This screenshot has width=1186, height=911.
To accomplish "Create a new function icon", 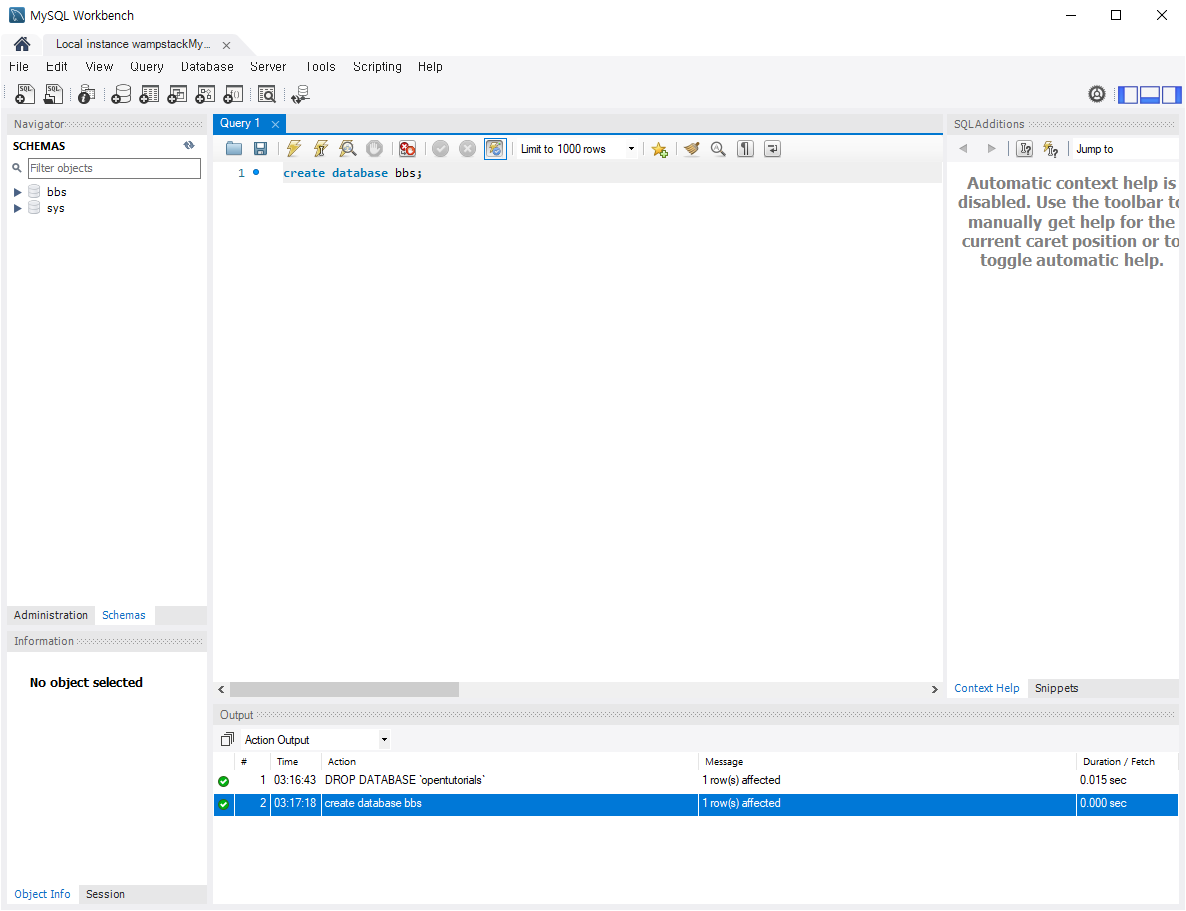I will click(234, 94).
